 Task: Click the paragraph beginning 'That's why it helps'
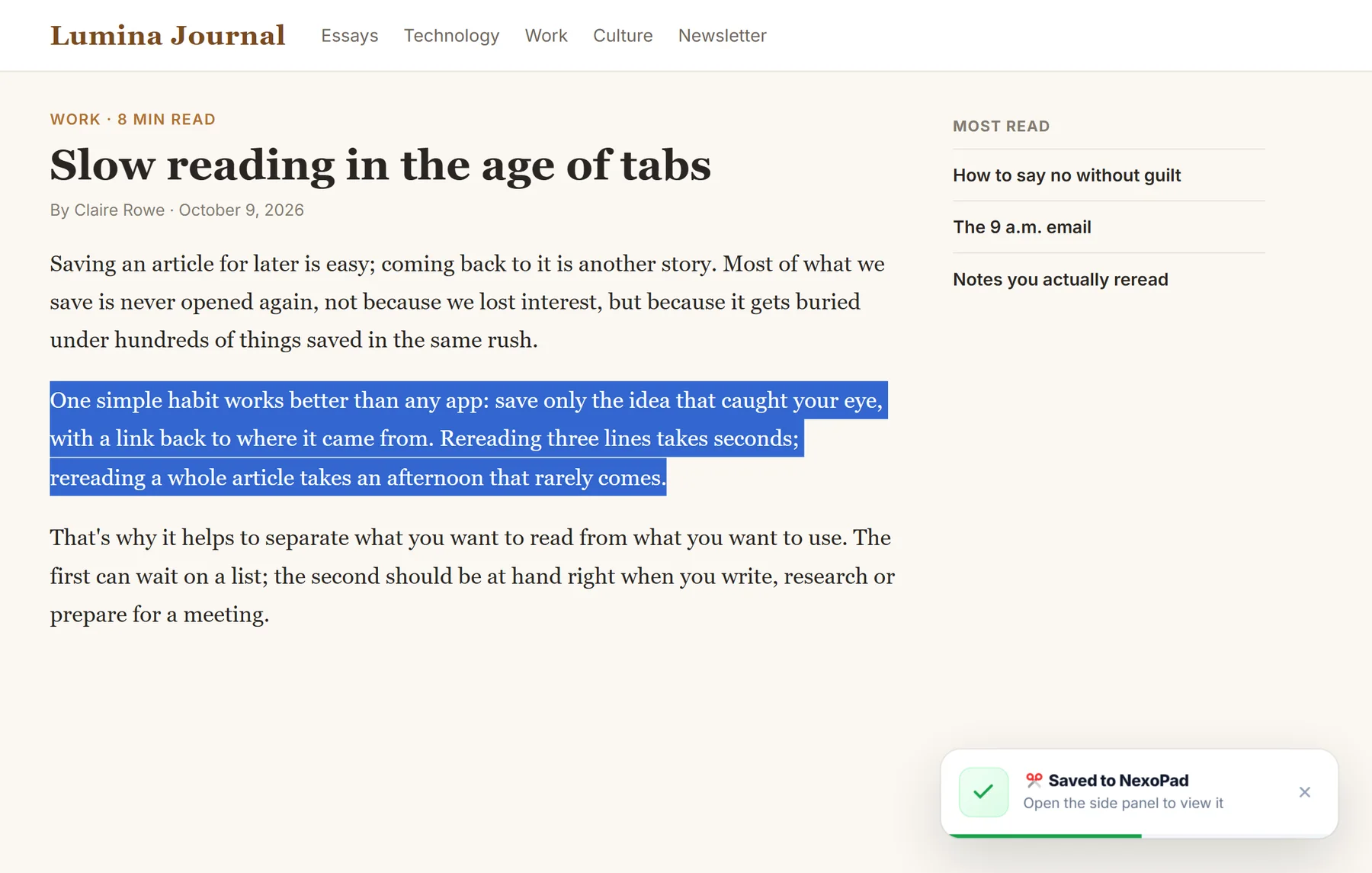click(x=473, y=576)
